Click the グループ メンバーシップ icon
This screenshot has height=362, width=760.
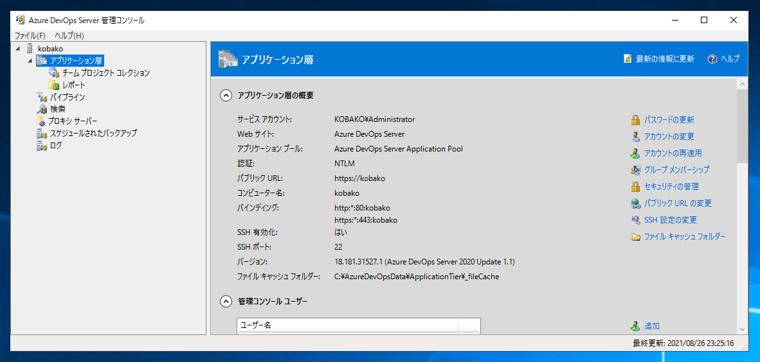pos(635,170)
